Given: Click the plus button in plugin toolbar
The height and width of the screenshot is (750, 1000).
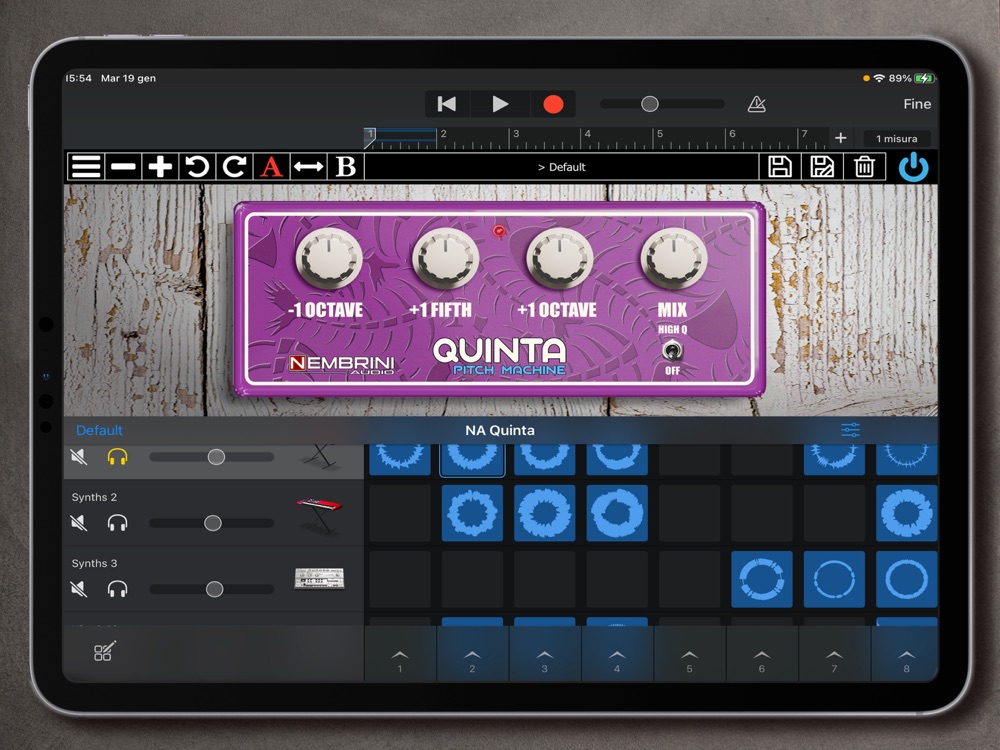Looking at the screenshot, I should pos(160,167).
